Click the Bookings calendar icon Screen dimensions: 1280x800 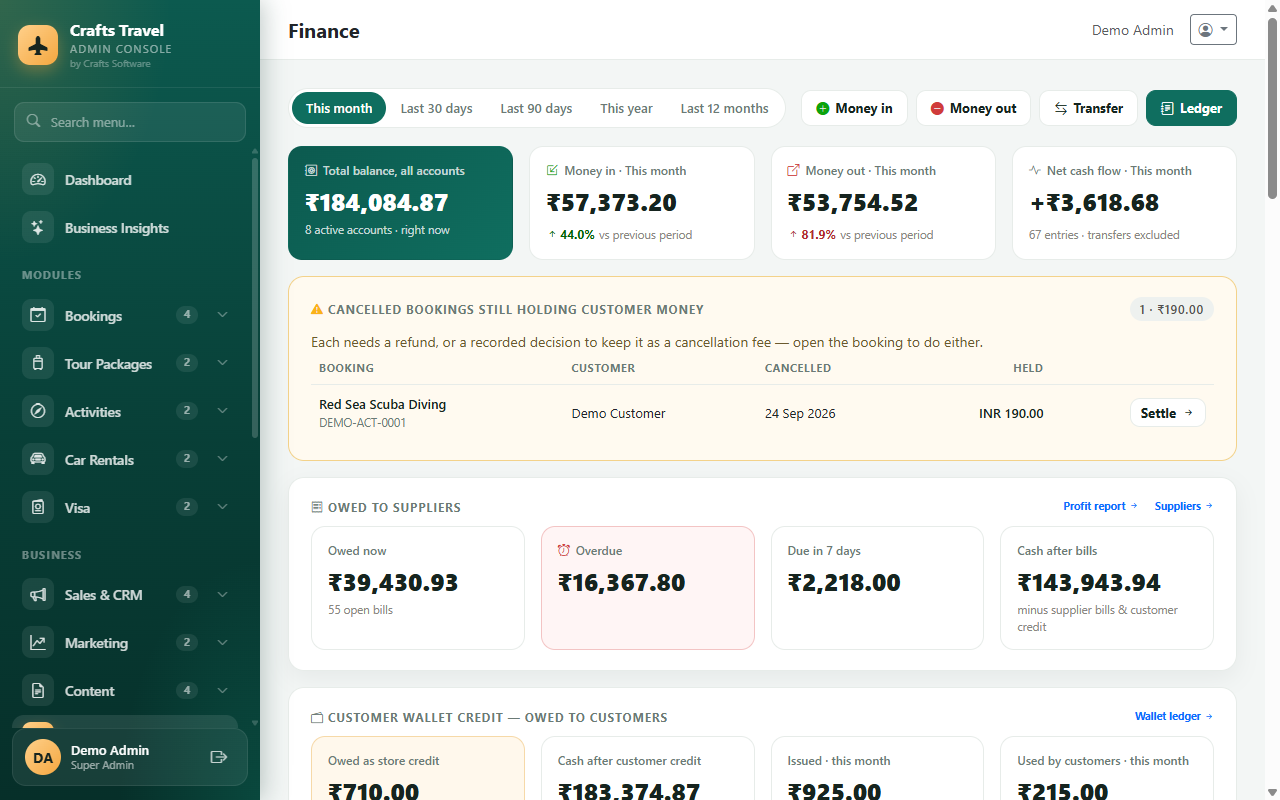pyautogui.click(x=38, y=315)
